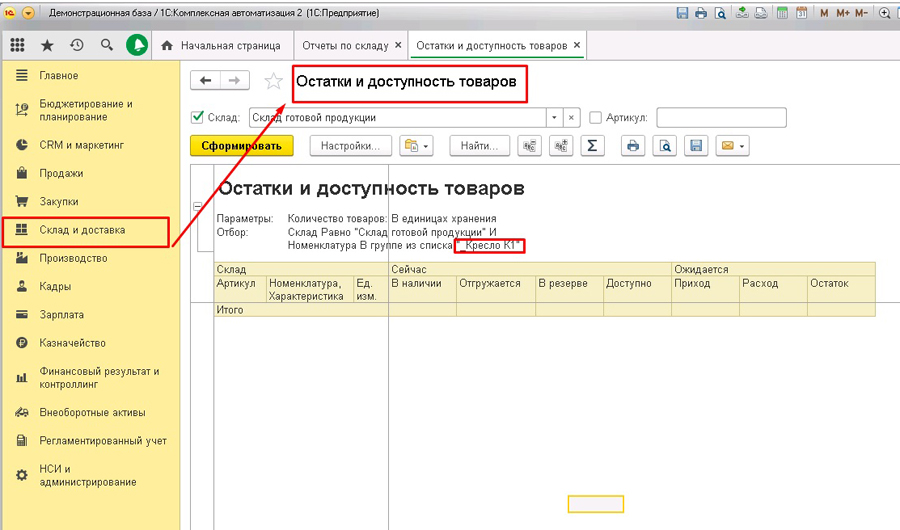The width and height of the screenshot is (900, 530).
Task: Click the Артикул input field
Action: (721, 118)
